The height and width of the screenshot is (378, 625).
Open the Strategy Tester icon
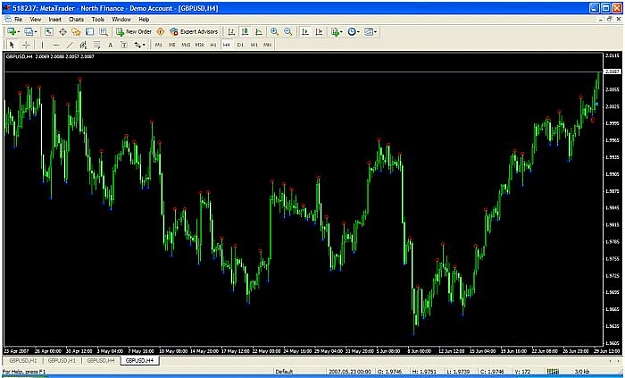[104, 32]
